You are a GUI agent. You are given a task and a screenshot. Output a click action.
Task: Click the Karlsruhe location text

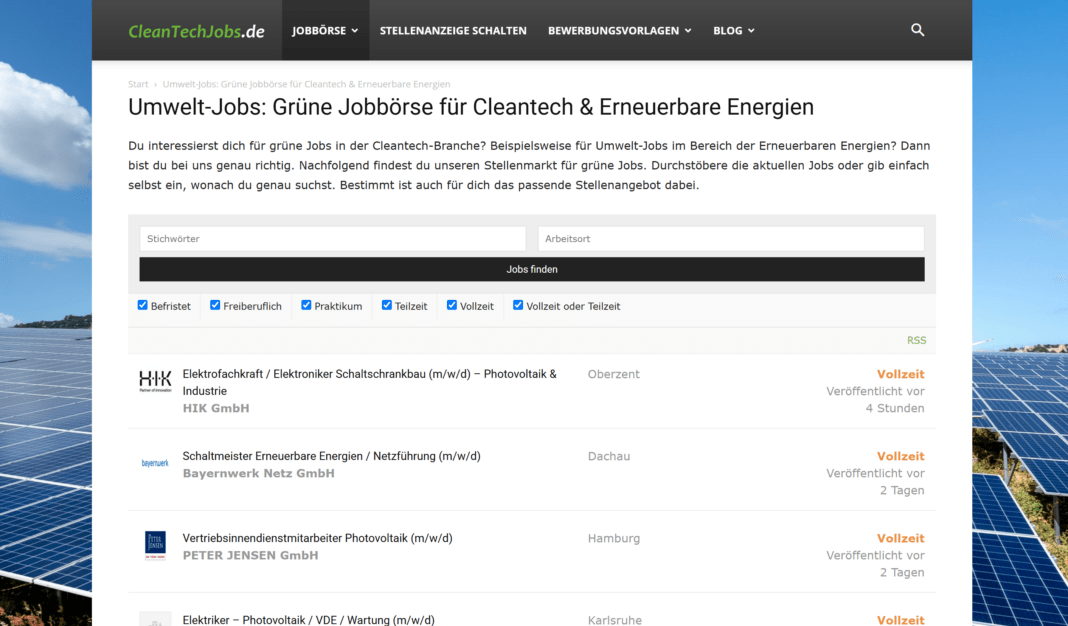tap(614, 620)
